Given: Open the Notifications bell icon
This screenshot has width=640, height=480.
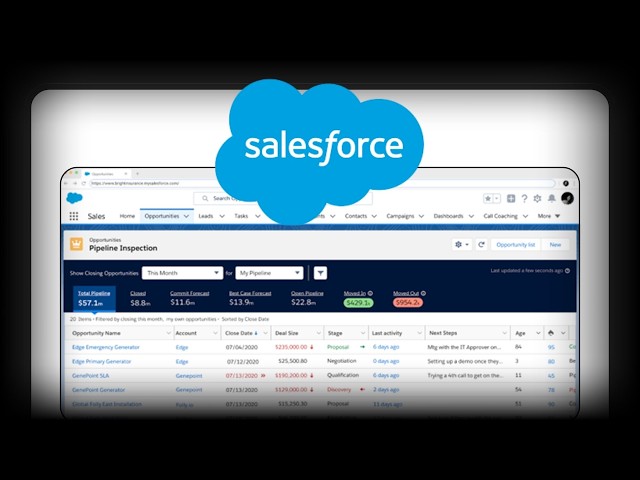Looking at the screenshot, I should tap(551, 198).
